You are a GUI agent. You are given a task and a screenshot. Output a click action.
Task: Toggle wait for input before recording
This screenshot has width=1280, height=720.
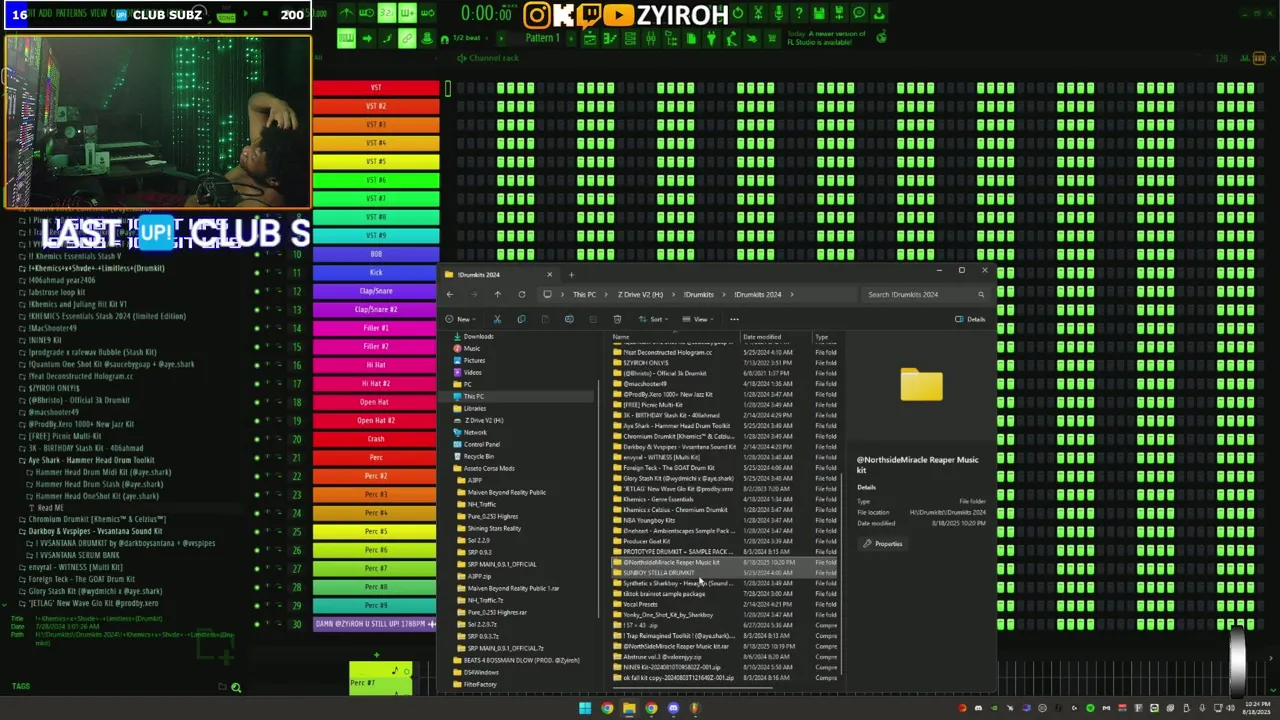point(366,13)
